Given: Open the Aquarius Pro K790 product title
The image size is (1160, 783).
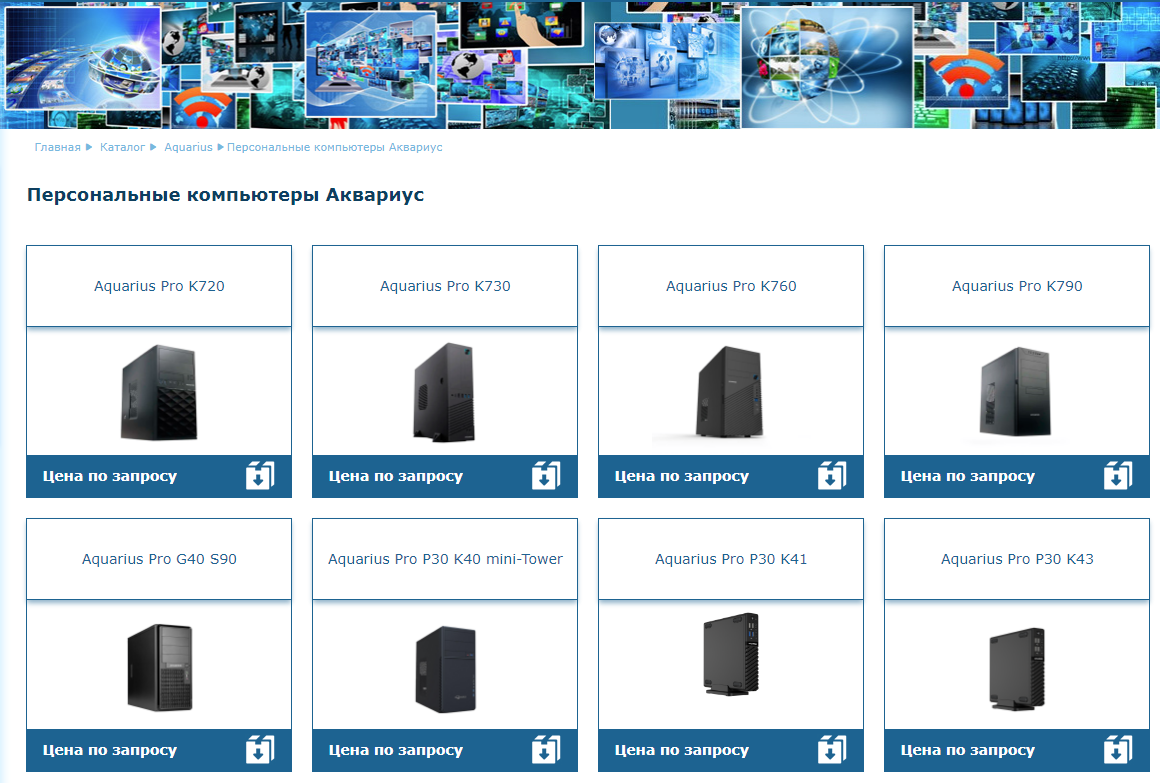Looking at the screenshot, I should click(x=1017, y=286).
